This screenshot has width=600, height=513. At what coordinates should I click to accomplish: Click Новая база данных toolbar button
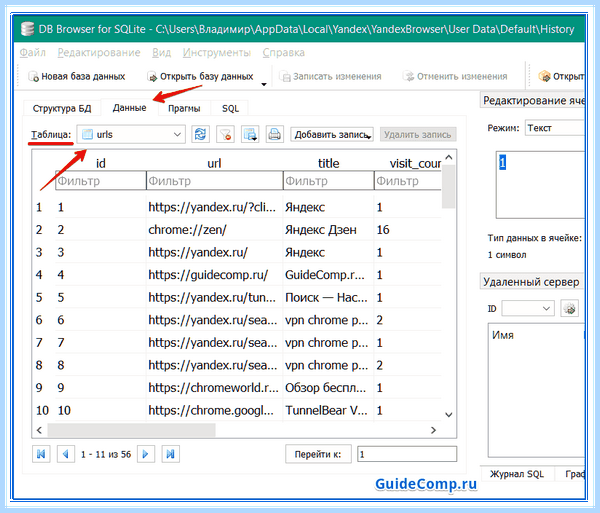pos(77,77)
